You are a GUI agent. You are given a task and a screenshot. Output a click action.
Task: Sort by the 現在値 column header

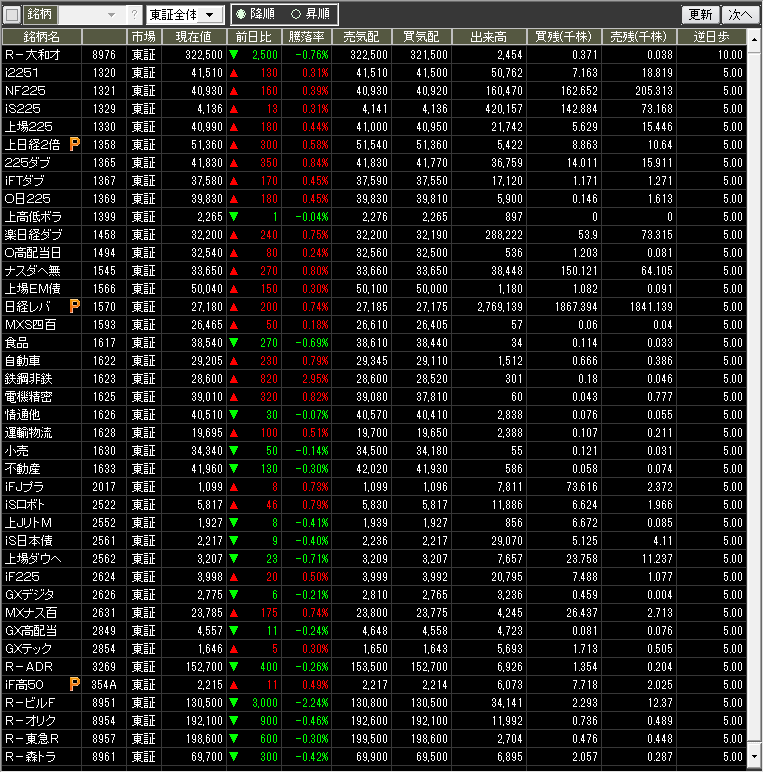pos(194,37)
